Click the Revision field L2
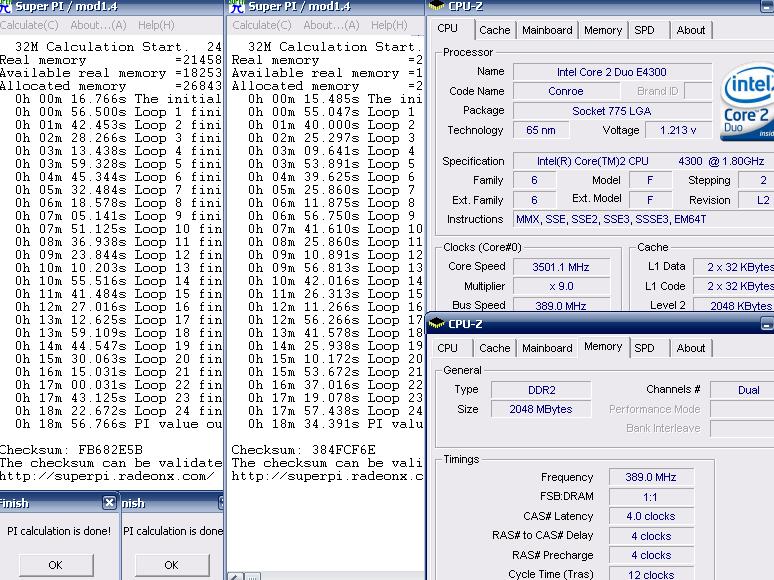The height and width of the screenshot is (580, 774). (x=756, y=200)
